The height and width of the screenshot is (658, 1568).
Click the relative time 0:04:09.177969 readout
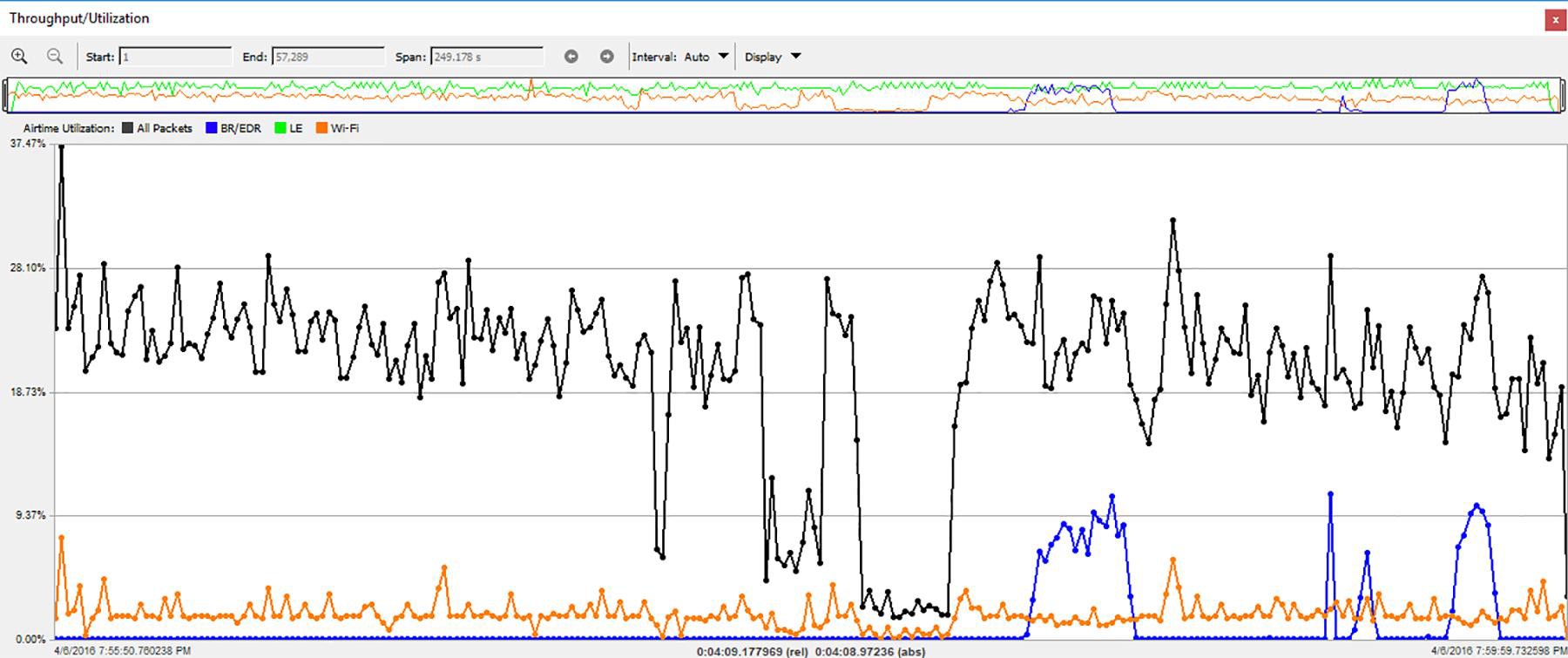753,652
